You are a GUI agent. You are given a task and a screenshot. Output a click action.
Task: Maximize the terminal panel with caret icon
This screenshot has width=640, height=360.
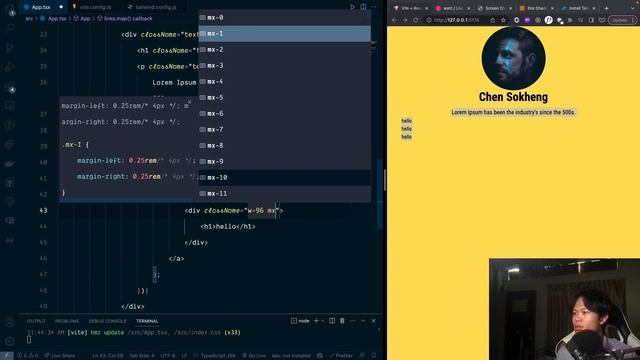point(363,321)
